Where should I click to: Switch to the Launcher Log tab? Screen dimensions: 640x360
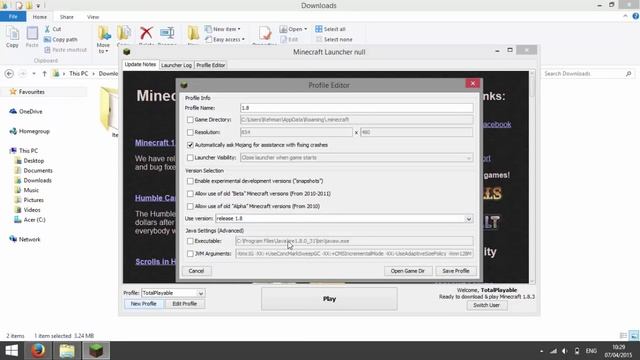[176, 65]
